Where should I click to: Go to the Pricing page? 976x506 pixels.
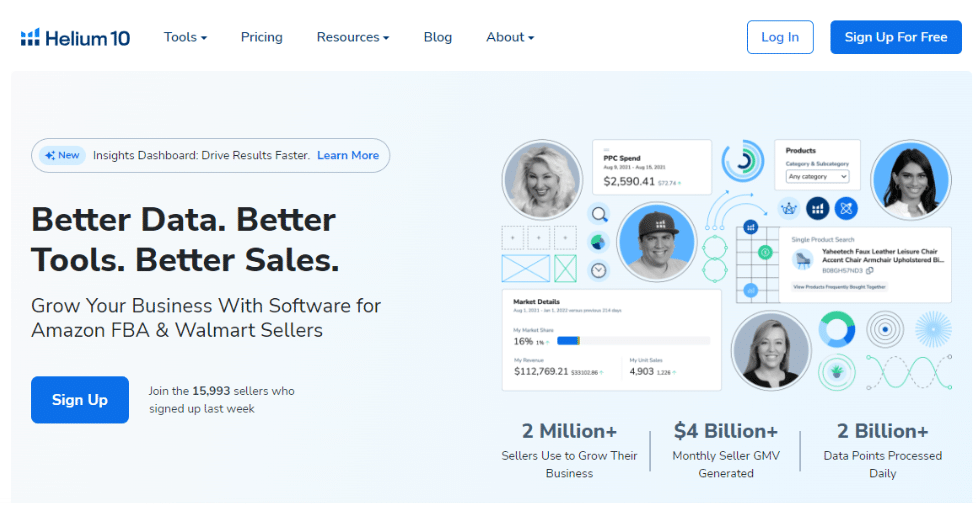tap(262, 37)
